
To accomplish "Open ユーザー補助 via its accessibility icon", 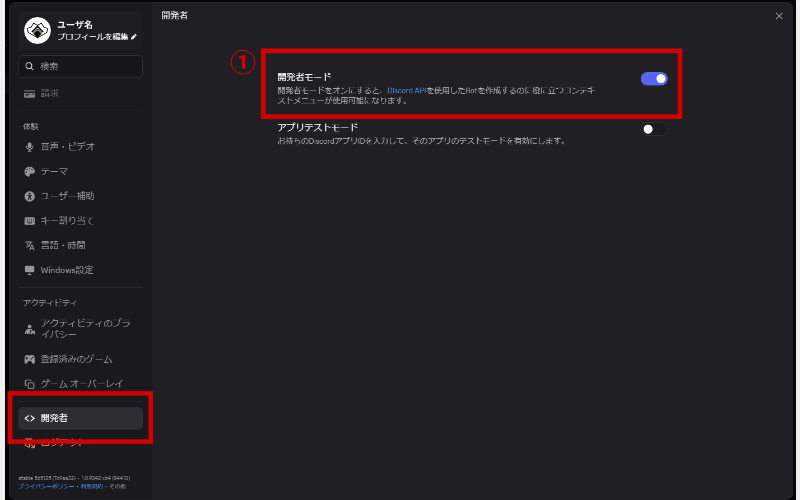I will point(30,196).
